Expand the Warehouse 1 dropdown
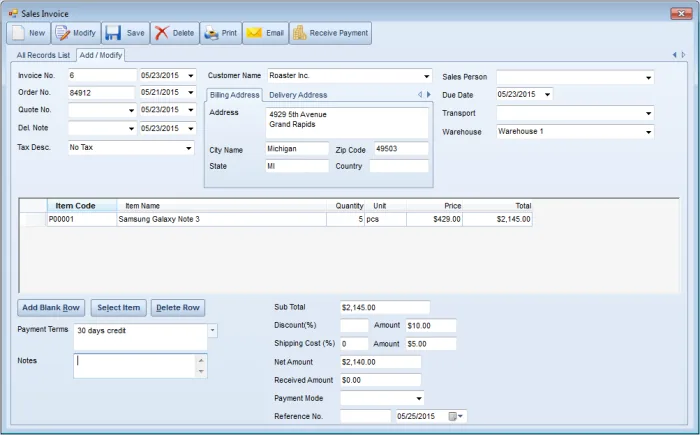 [x=648, y=132]
